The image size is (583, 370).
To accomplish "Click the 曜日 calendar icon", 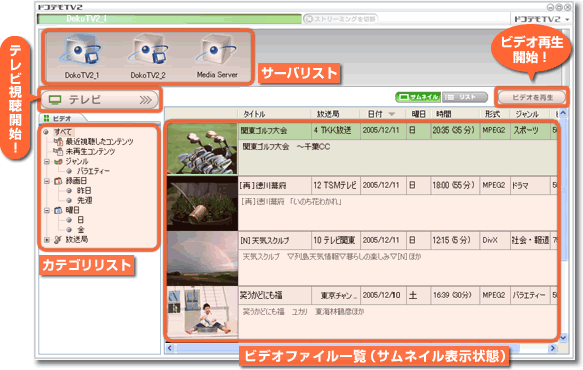I will coord(58,210).
